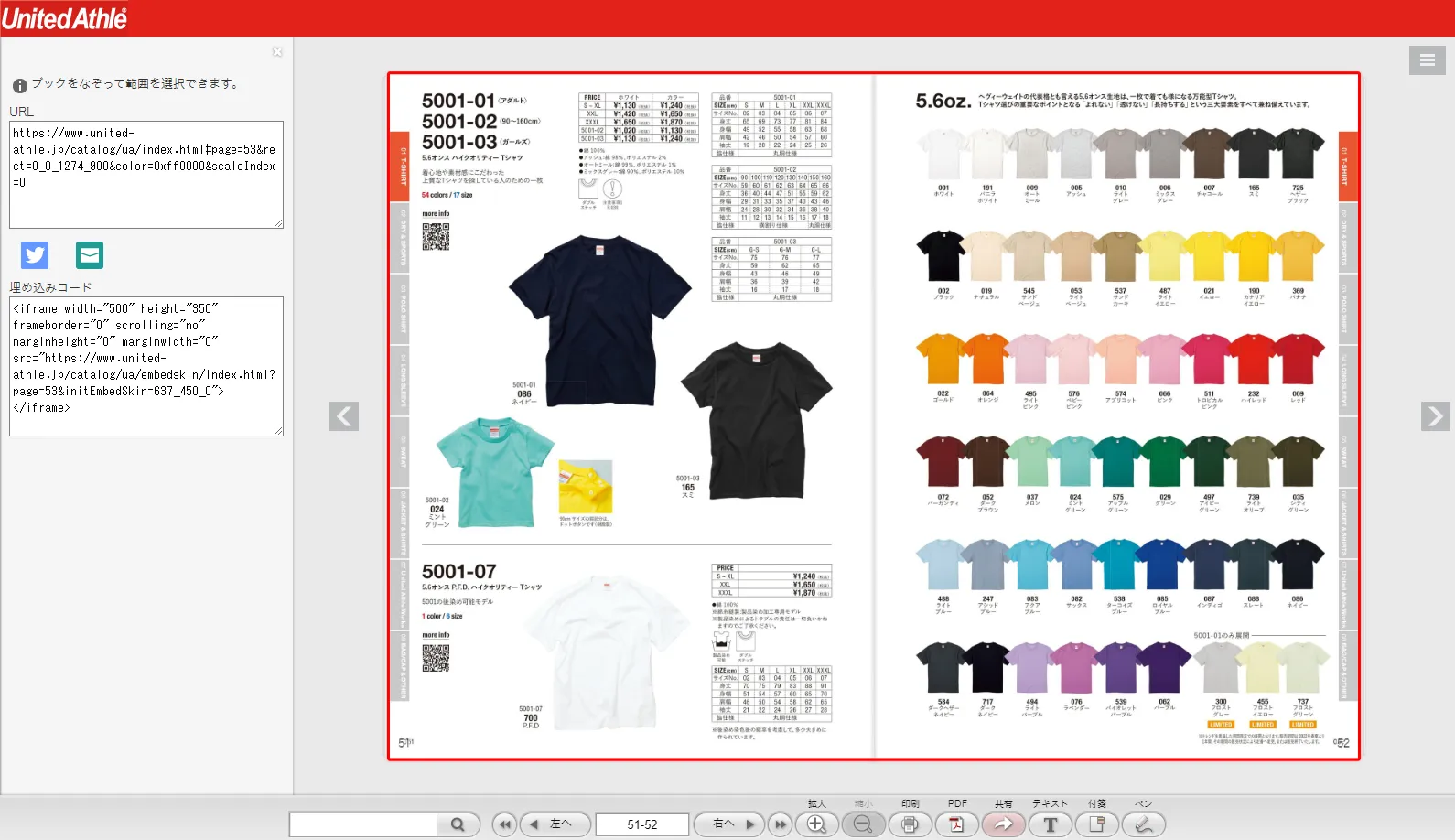Viewport: 1455px width, 840px height.
Task: Select the iframe embed code box
Action: coord(146,366)
